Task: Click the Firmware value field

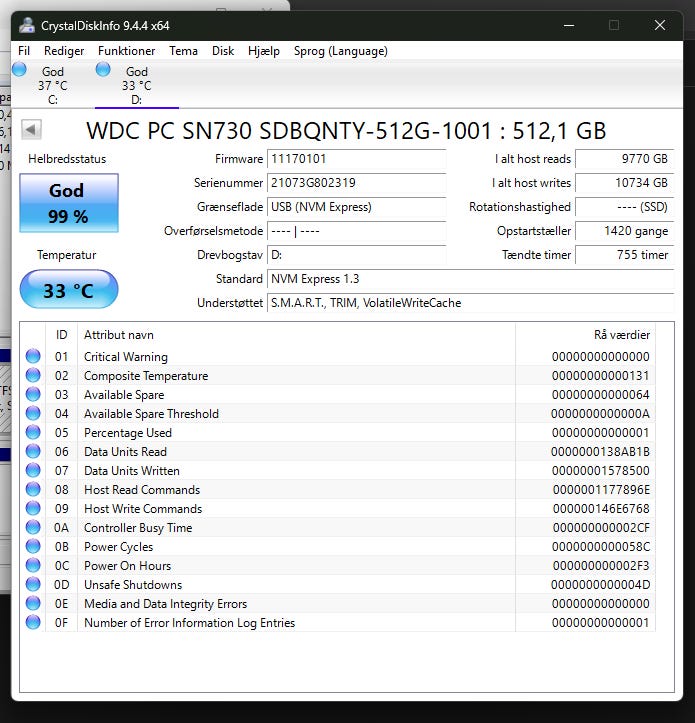Action: point(356,159)
